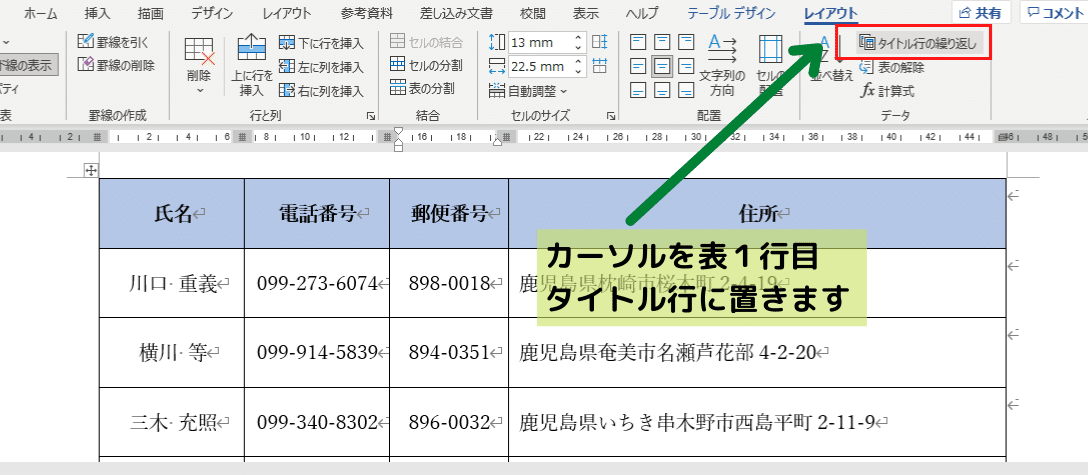Viewport: 1088px width, 475px height.
Task: Open the 挿入 tab
Action: coord(96,13)
